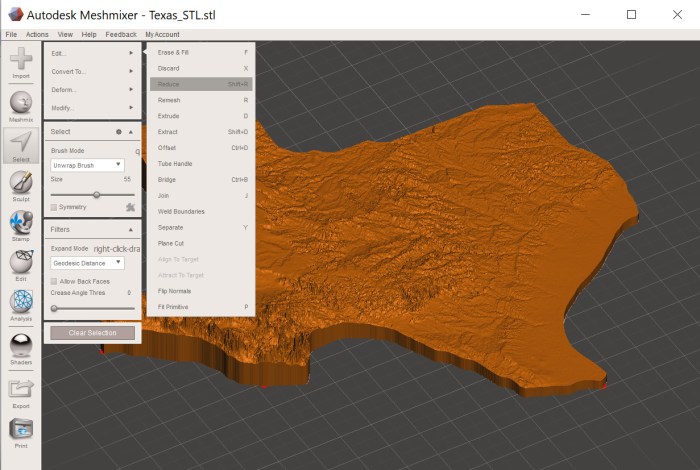Click the Meshmixer app logo in title bar
The width and height of the screenshot is (700, 470).
coord(16,14)
